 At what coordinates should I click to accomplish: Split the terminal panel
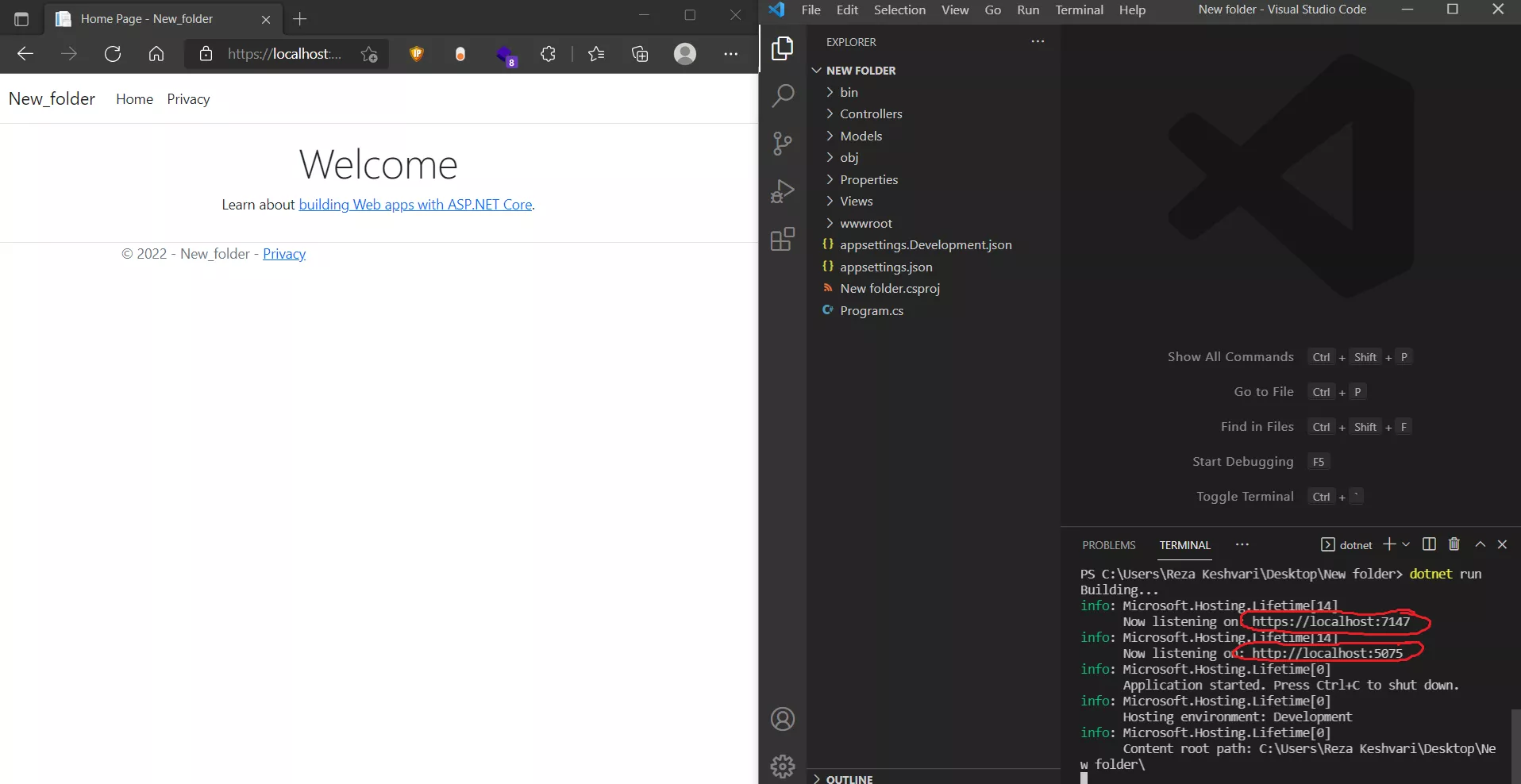click(x=1429, y=544)
